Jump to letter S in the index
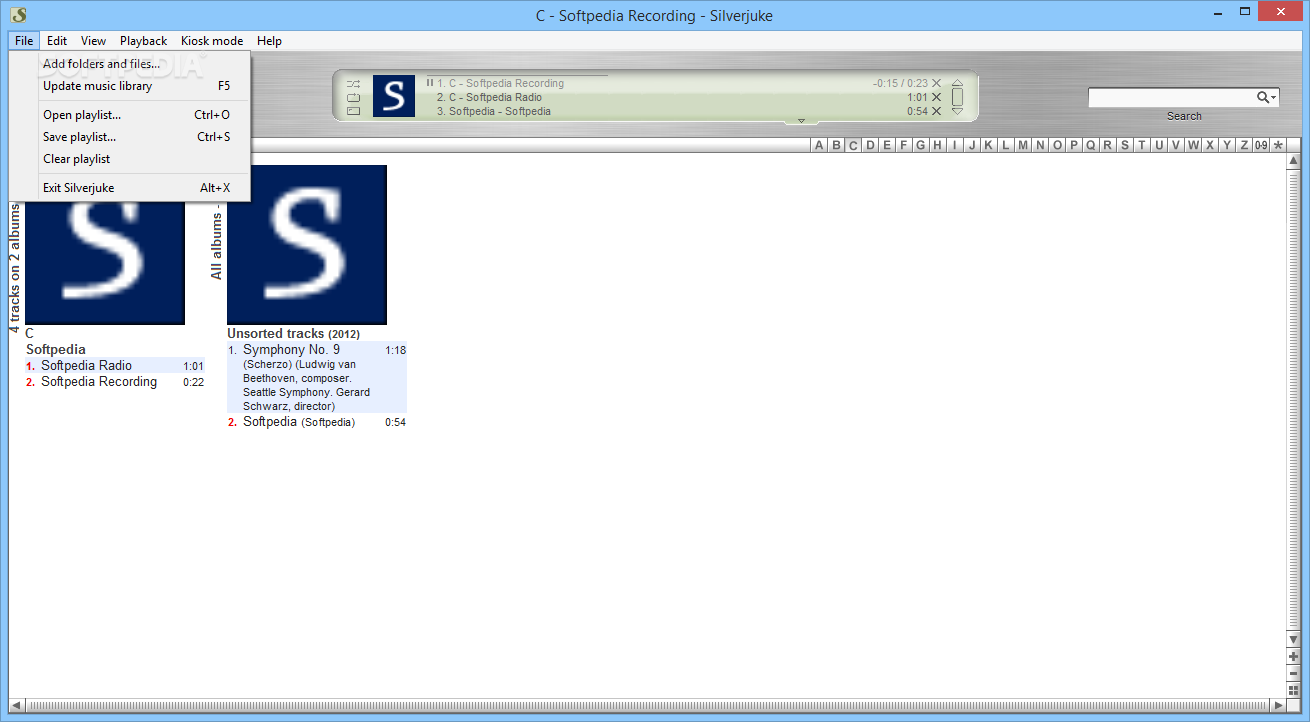 tap(1125, 145)
